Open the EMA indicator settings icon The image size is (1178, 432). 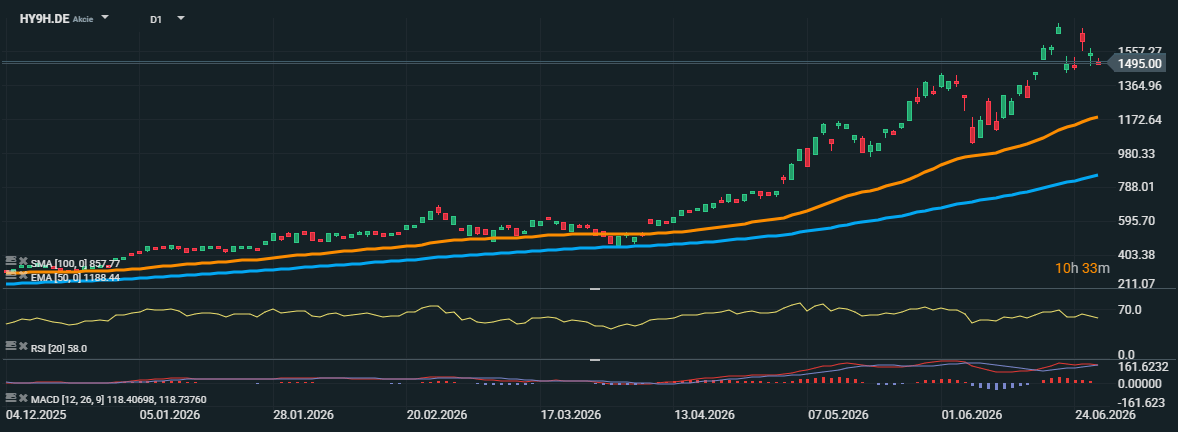11,276
